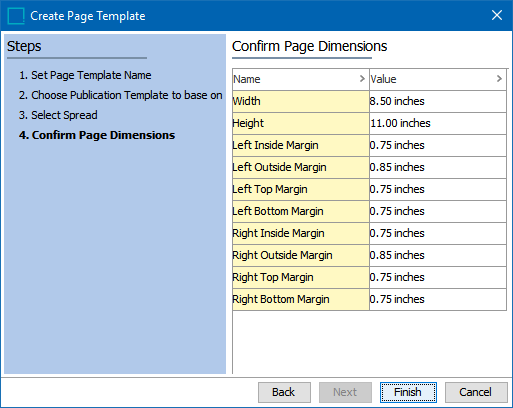The width and height of the screenshot is (513, 408).
Task: Click the Right Outside Margin value cell
Action: coord(438,255)
